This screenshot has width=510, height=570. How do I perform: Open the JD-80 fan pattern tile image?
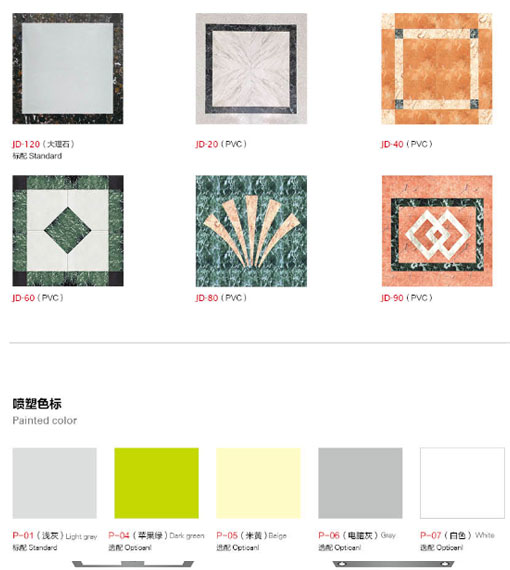coord(251,231)
